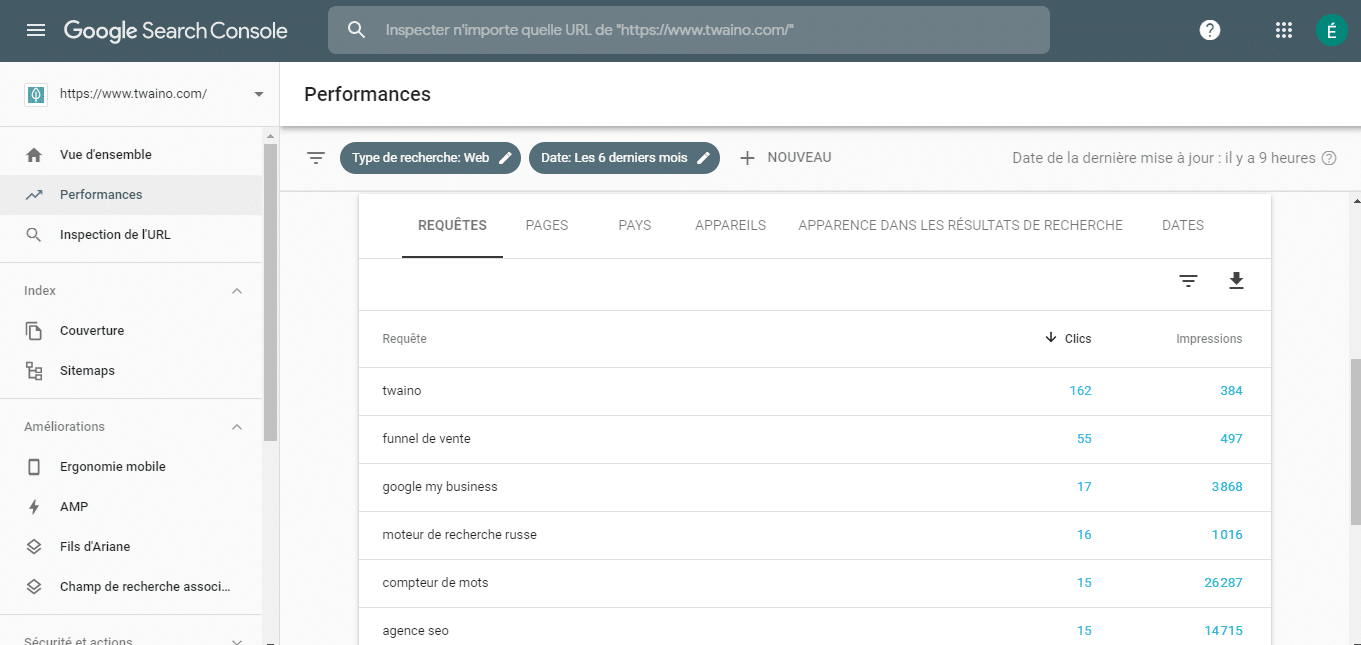This screenshot has height=645, width=1361.
Task: Collapse the Index section
Action: click(x=237, y=291)
